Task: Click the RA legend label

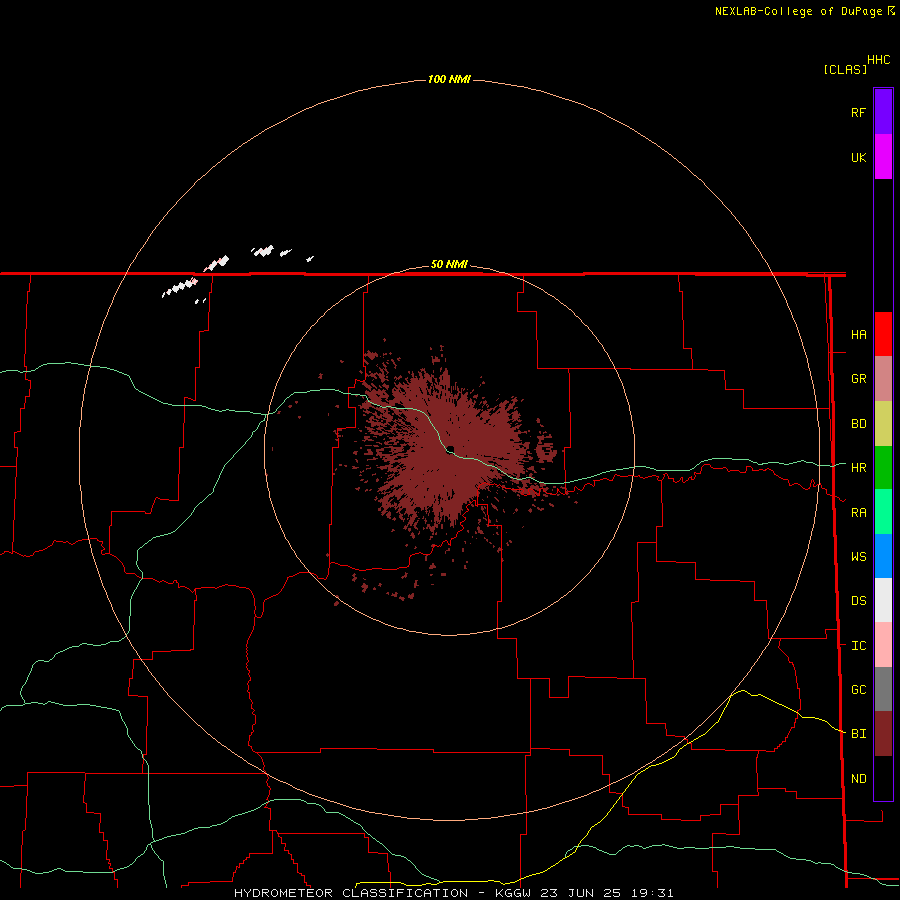Action: pyautogui.click(x=858, y=512)
